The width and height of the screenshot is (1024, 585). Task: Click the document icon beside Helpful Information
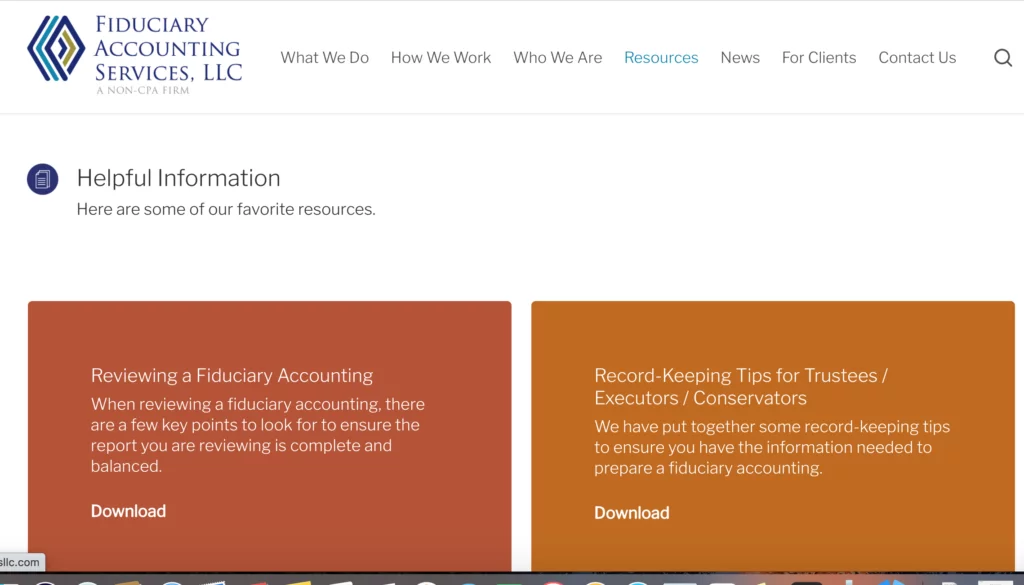coord(42,179)
